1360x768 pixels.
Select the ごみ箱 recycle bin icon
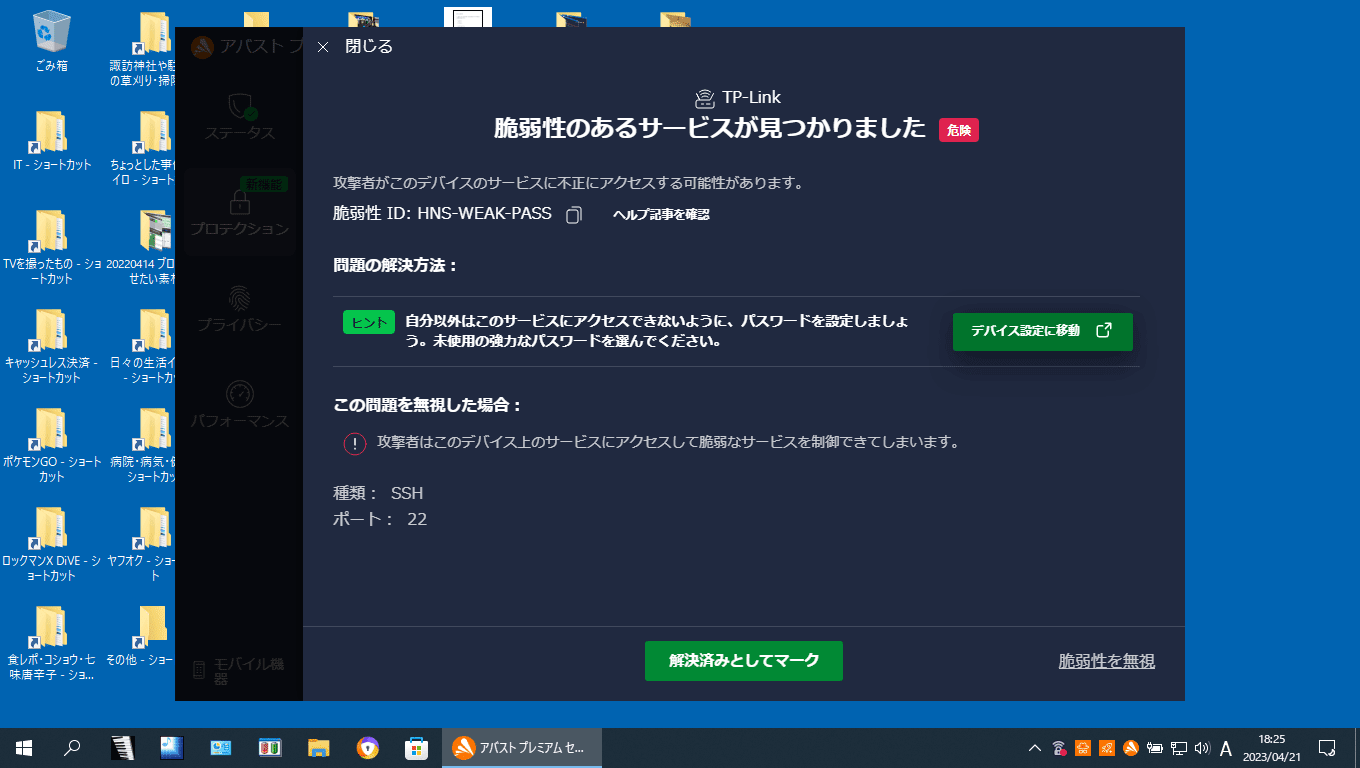tap(50, 42)
